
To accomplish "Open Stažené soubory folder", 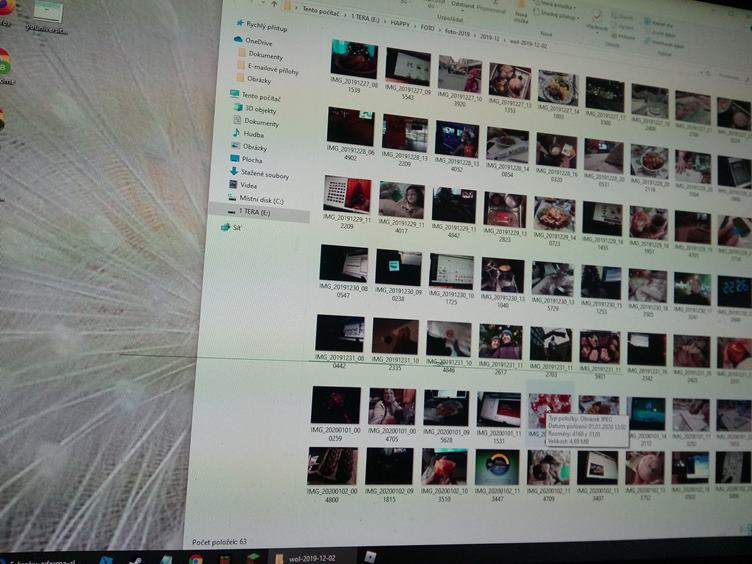I will pos(259,173).
